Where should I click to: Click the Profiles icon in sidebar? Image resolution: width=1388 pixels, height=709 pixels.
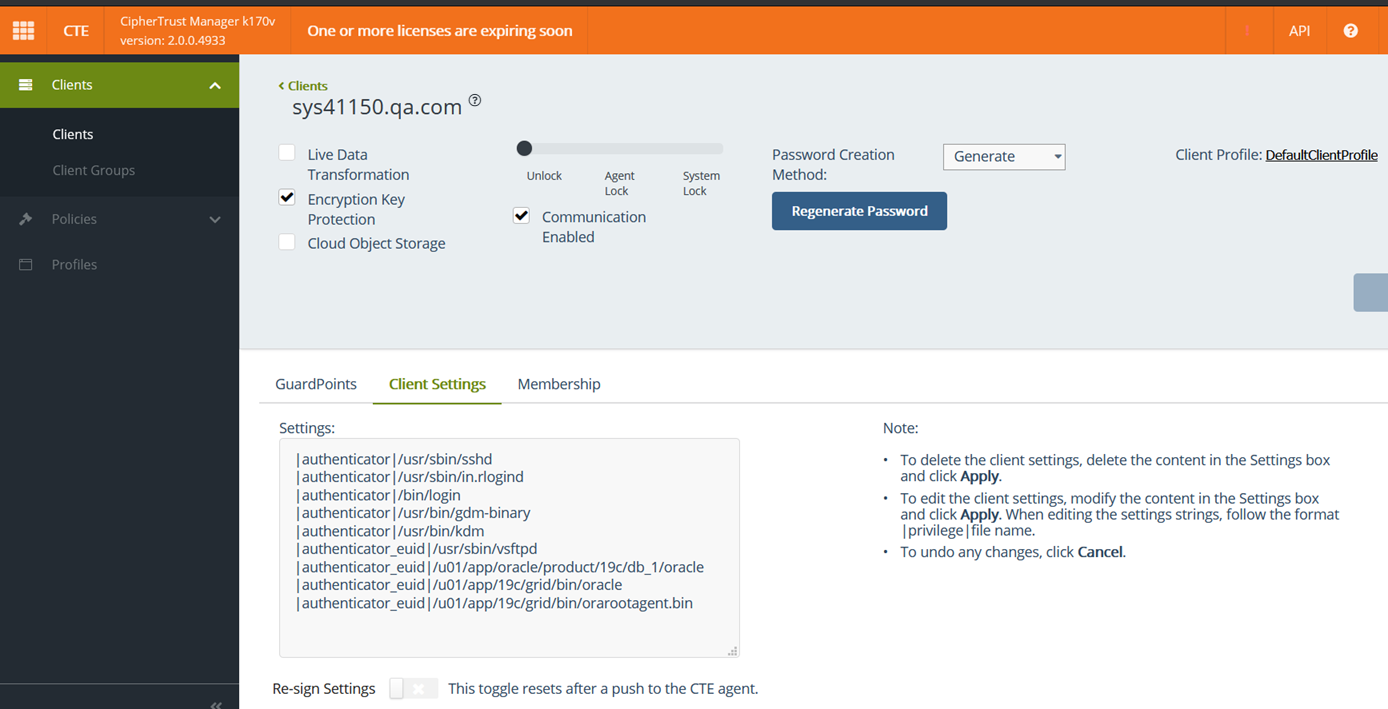[x=26, y=264]
